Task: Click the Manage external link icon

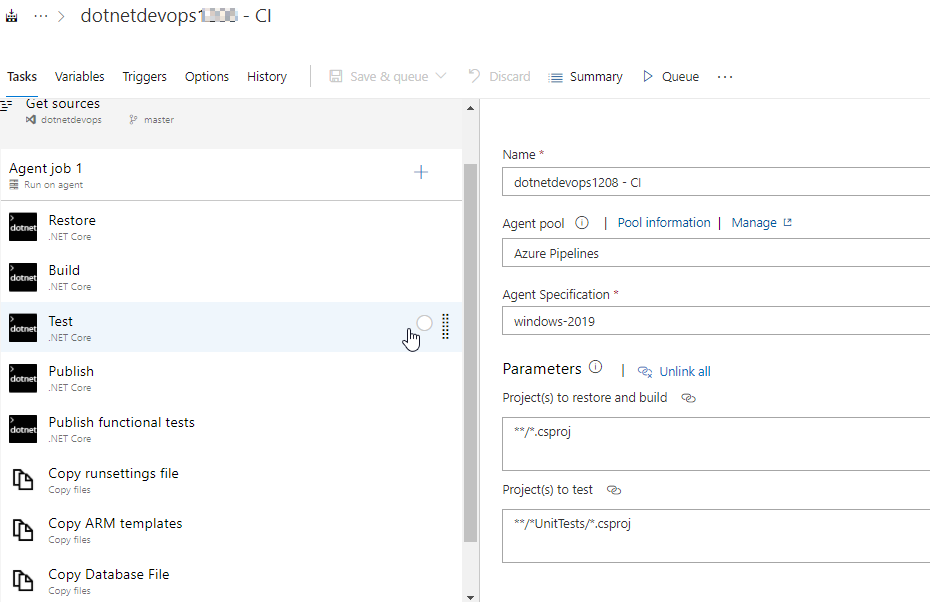Action: 788,222
